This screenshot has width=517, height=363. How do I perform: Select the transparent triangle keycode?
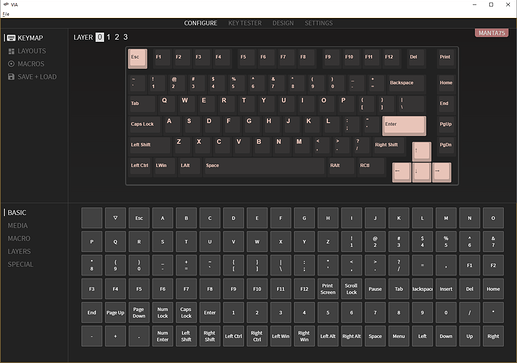pos(115,218)
